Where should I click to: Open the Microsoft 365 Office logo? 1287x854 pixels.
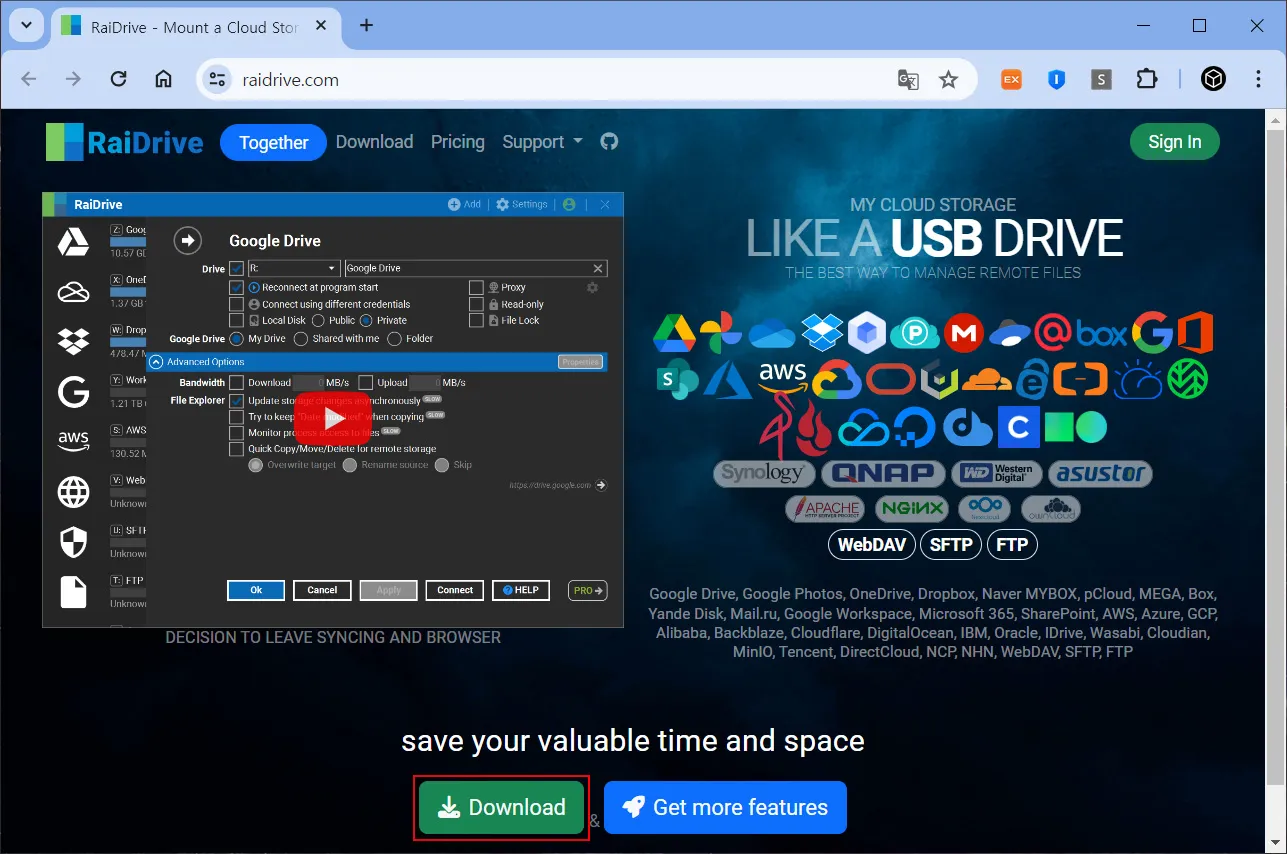point(1194,332)
